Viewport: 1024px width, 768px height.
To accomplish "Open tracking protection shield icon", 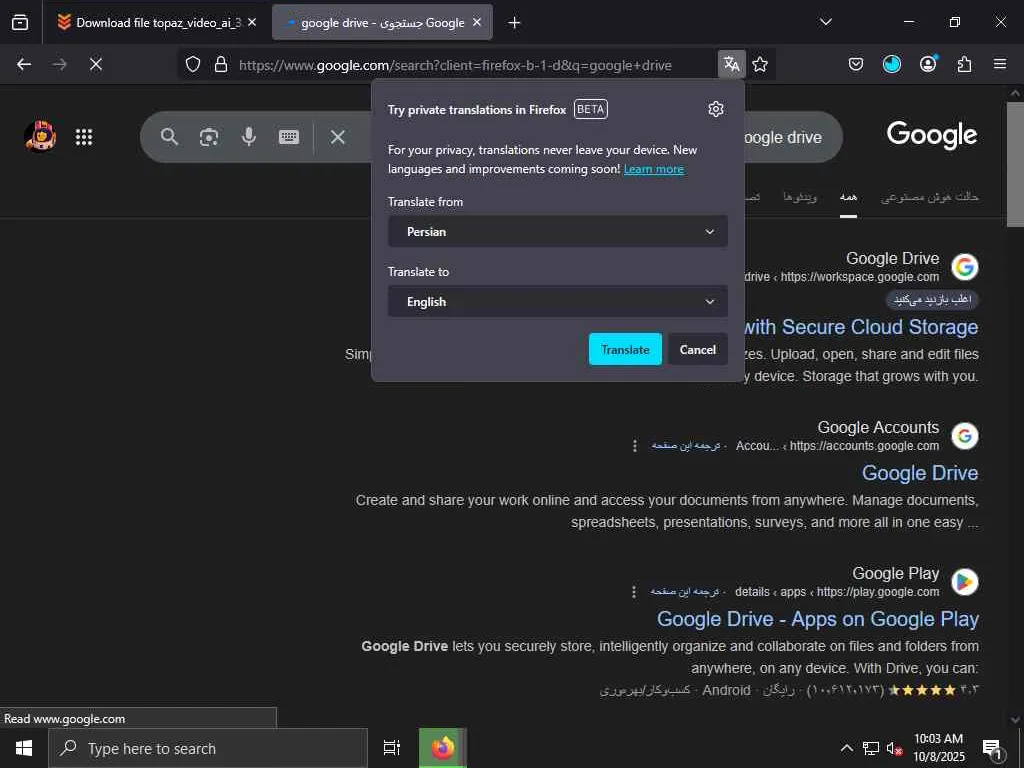I will [x=193, y=64].
